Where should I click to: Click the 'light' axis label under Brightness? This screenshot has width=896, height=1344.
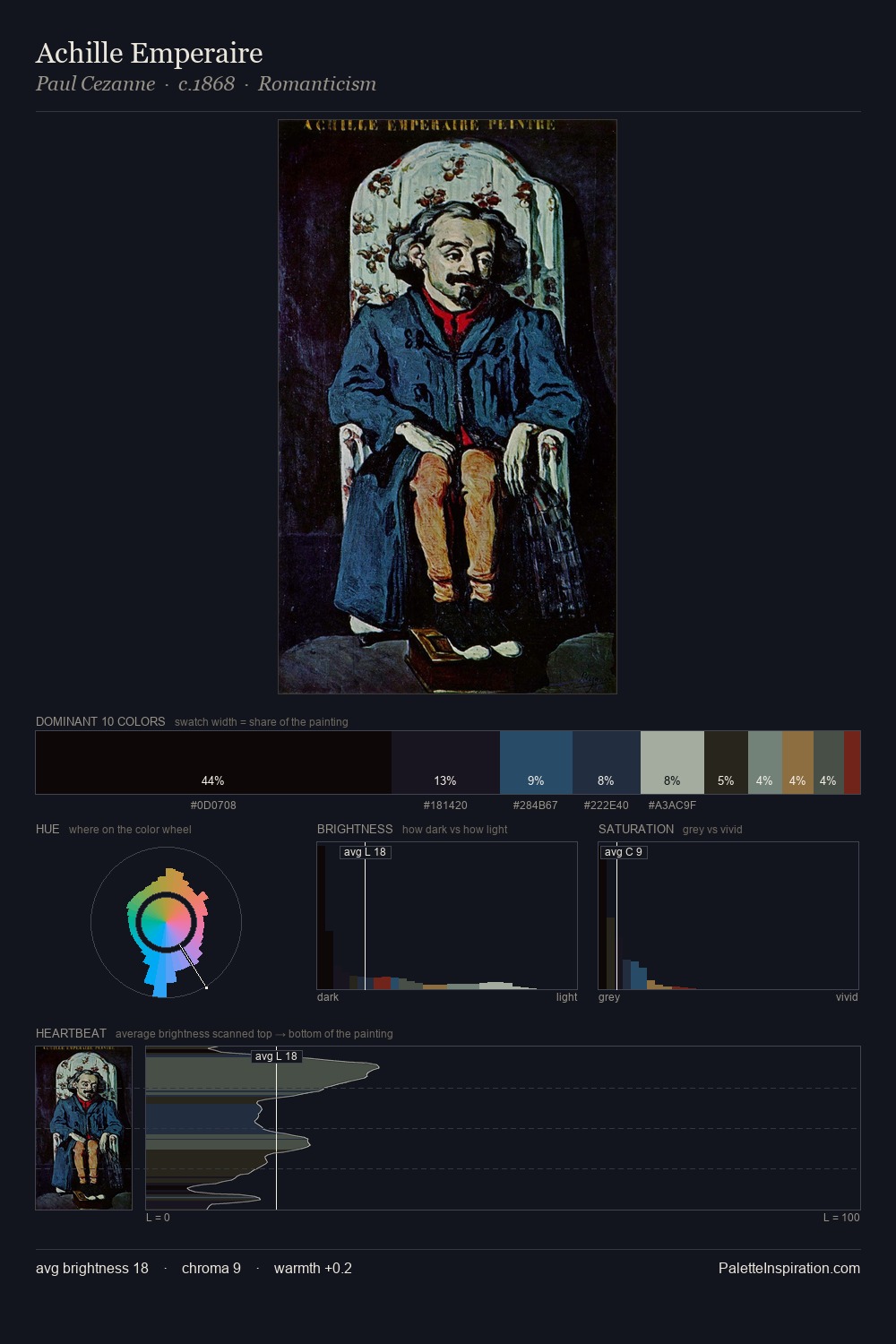click(x=566, y=997)
